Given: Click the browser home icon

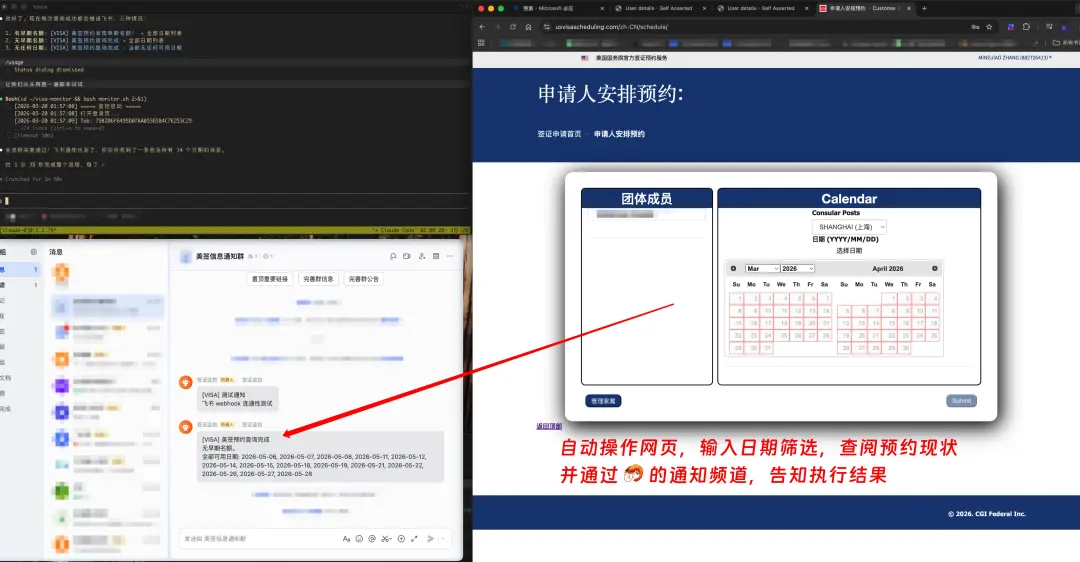Looking at the screenshot, I should point(528,27).
